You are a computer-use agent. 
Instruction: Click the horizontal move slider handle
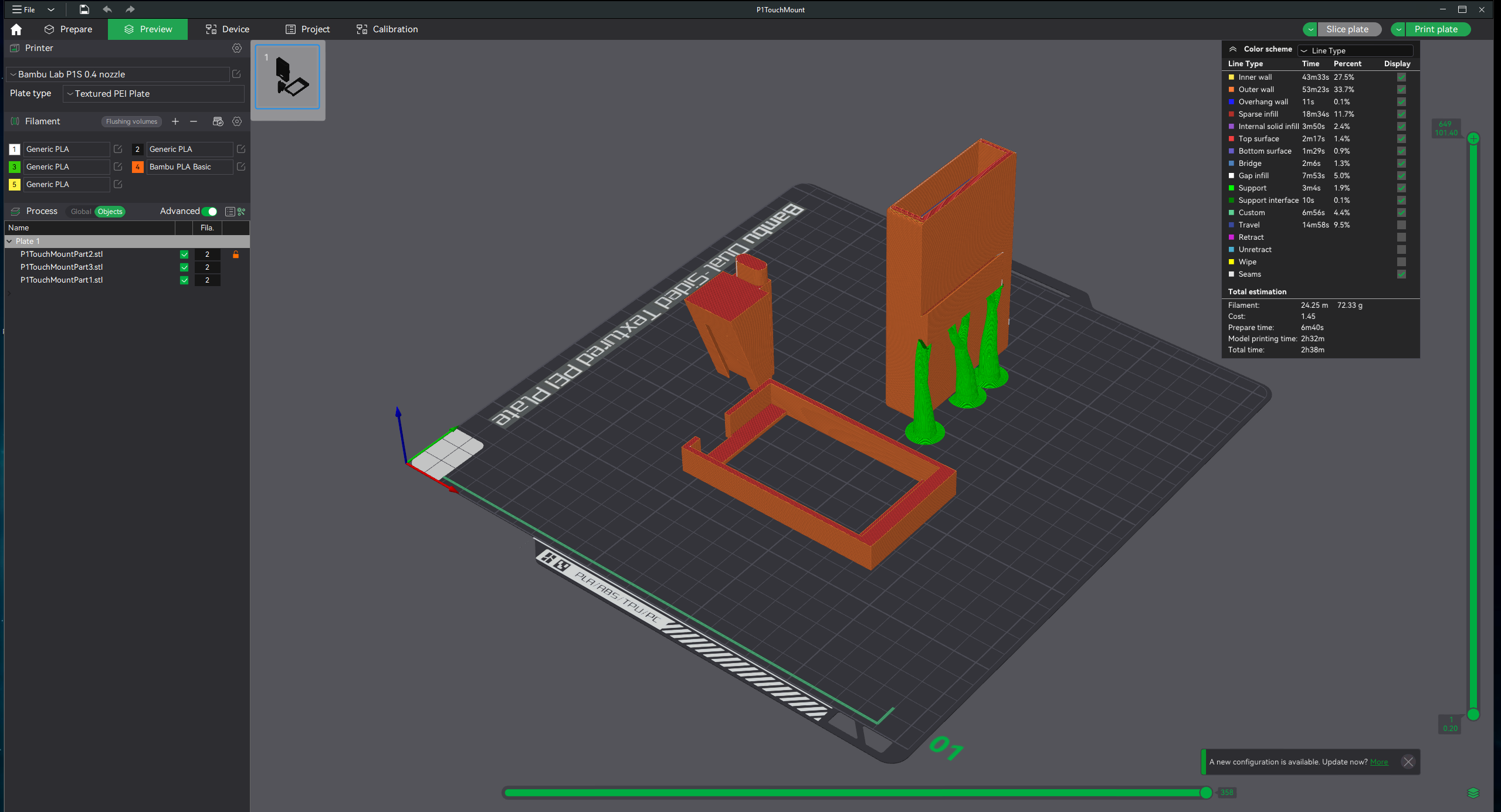pyautogui.click(x=1205, y=793)
